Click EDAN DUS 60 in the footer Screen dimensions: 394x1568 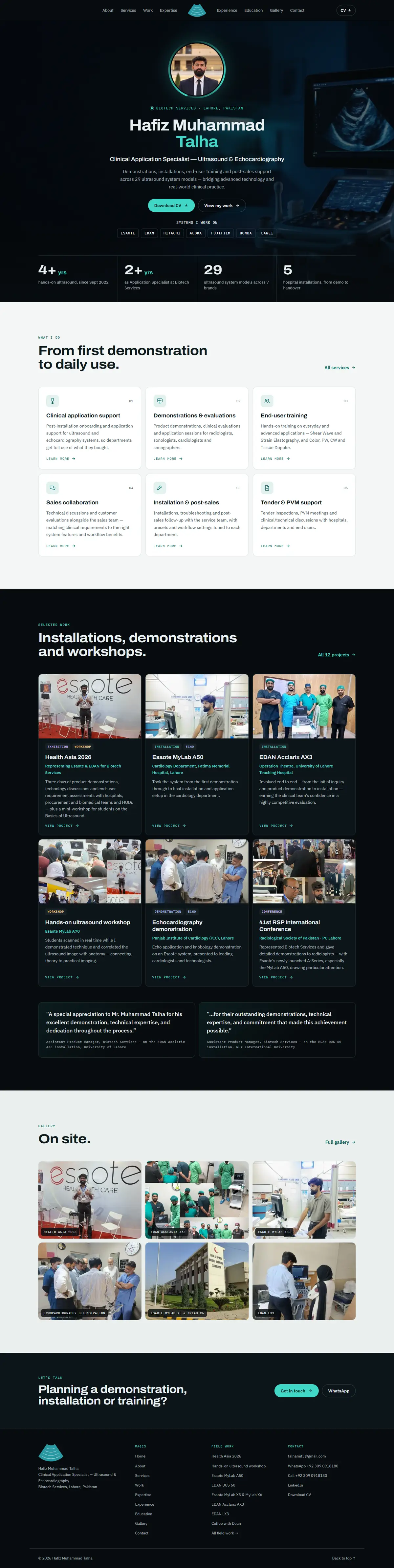pyautogui.click(x=224, y=1485)
